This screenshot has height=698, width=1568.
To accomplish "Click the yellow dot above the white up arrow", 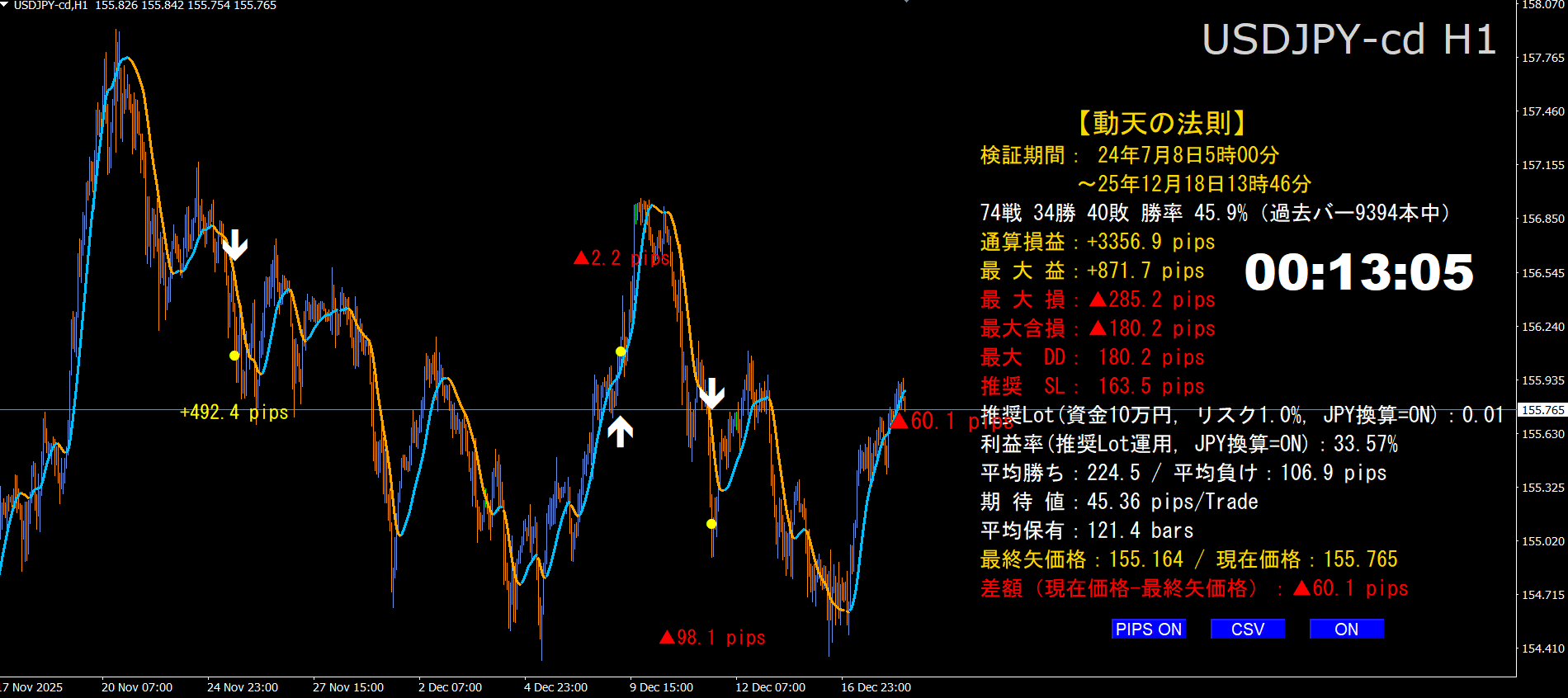I will click(x=621, y=351).
